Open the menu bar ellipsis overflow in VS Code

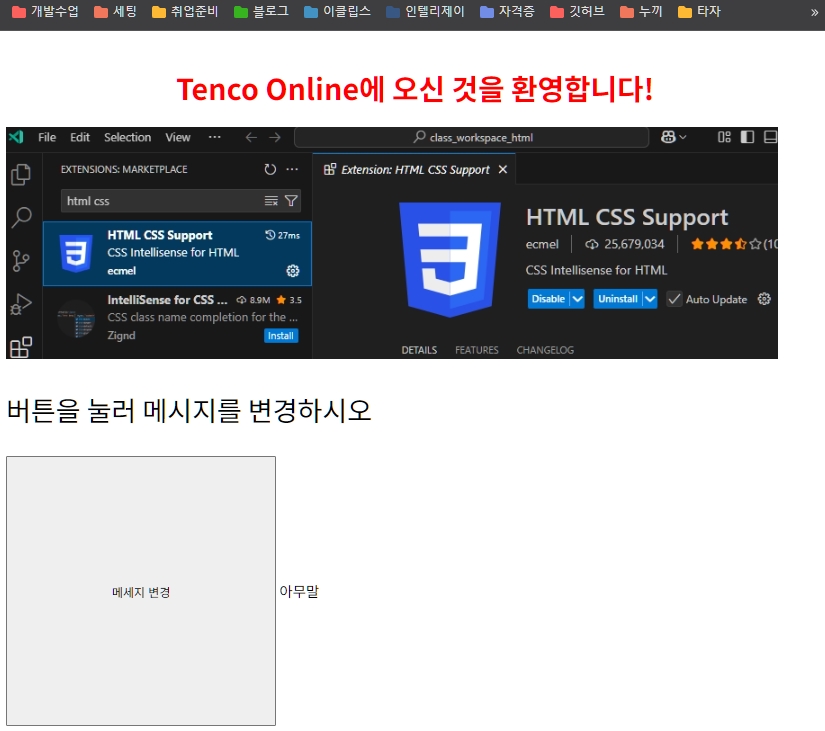pos(214,137)
